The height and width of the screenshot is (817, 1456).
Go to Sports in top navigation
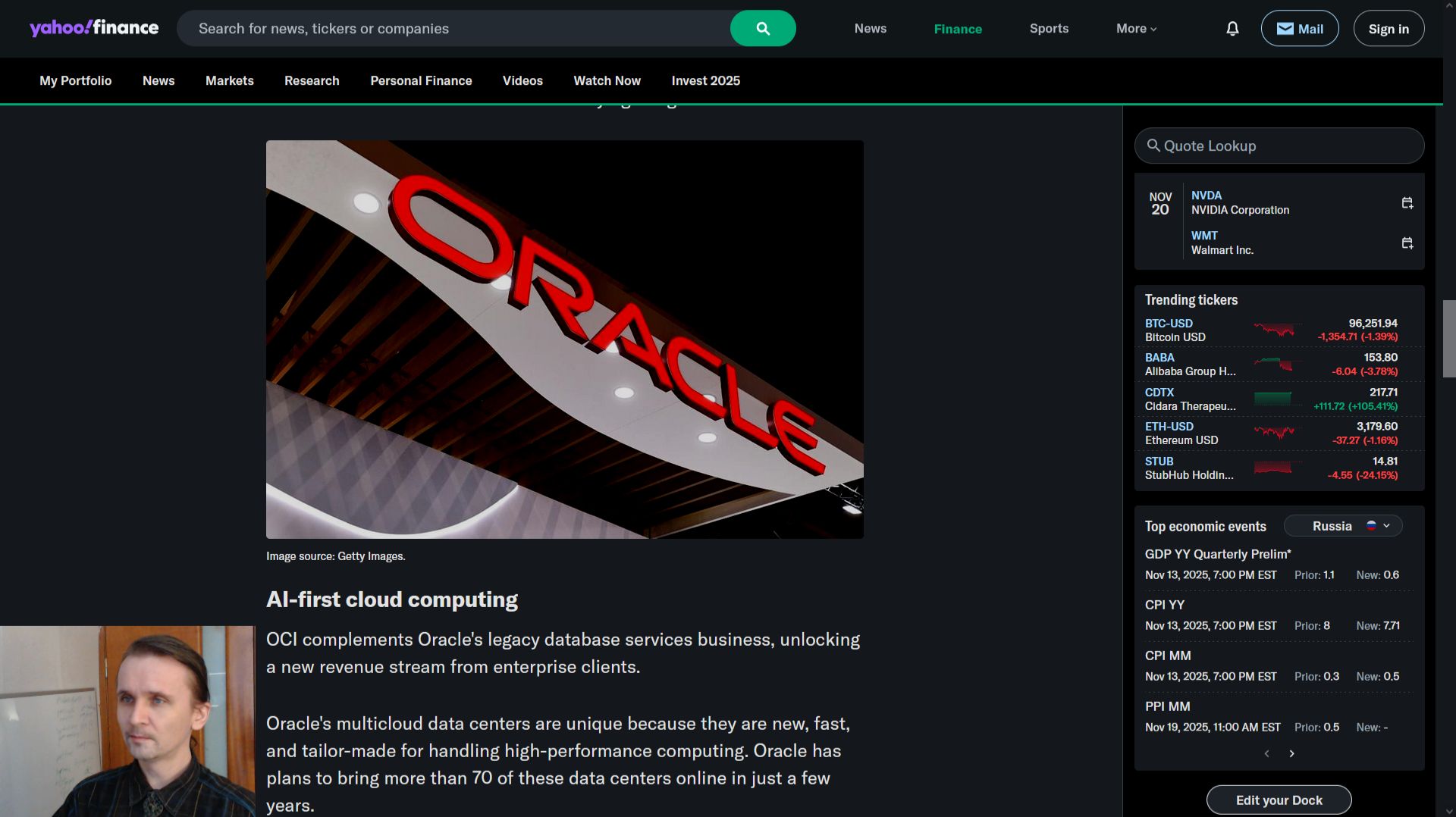click(1049, 29)
